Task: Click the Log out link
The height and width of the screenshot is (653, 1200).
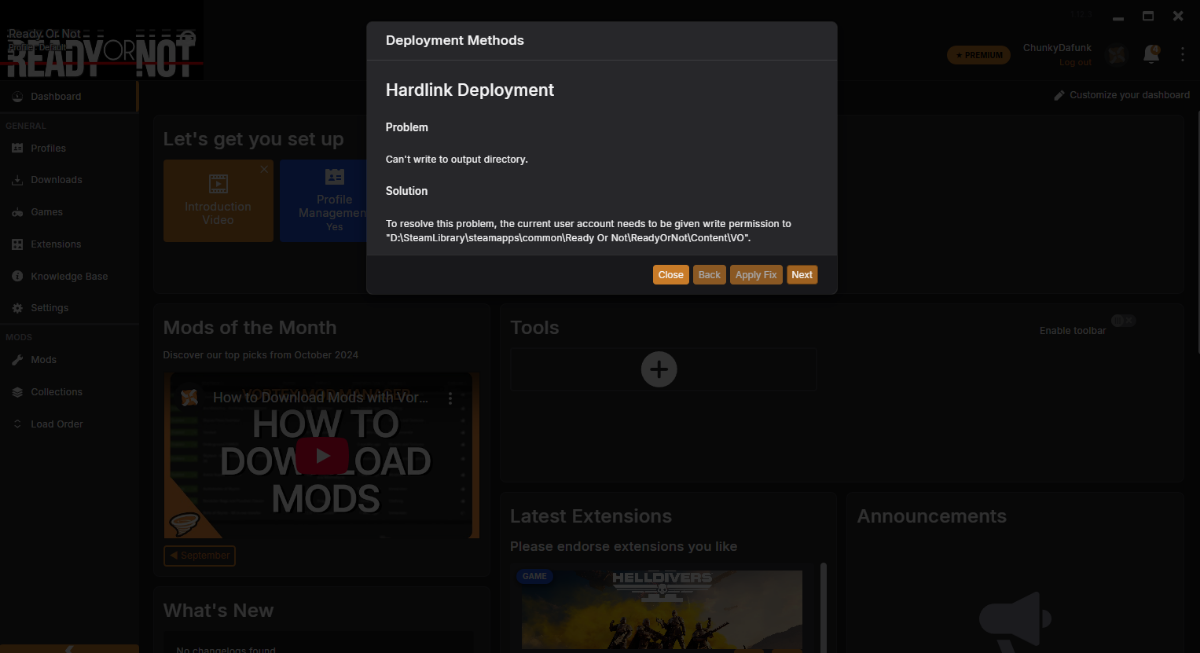Action: [1075, 62]
